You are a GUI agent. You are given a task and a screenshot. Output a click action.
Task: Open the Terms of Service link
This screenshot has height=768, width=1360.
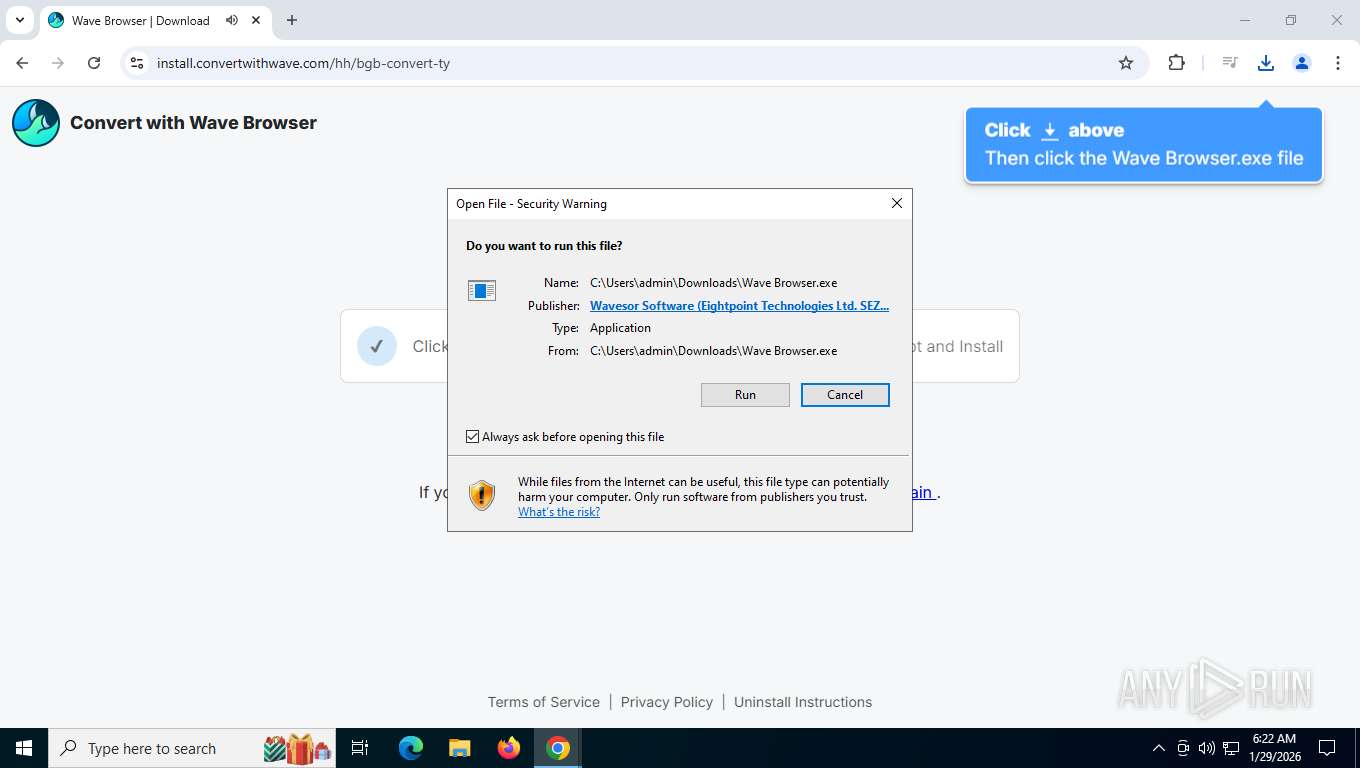544,702
